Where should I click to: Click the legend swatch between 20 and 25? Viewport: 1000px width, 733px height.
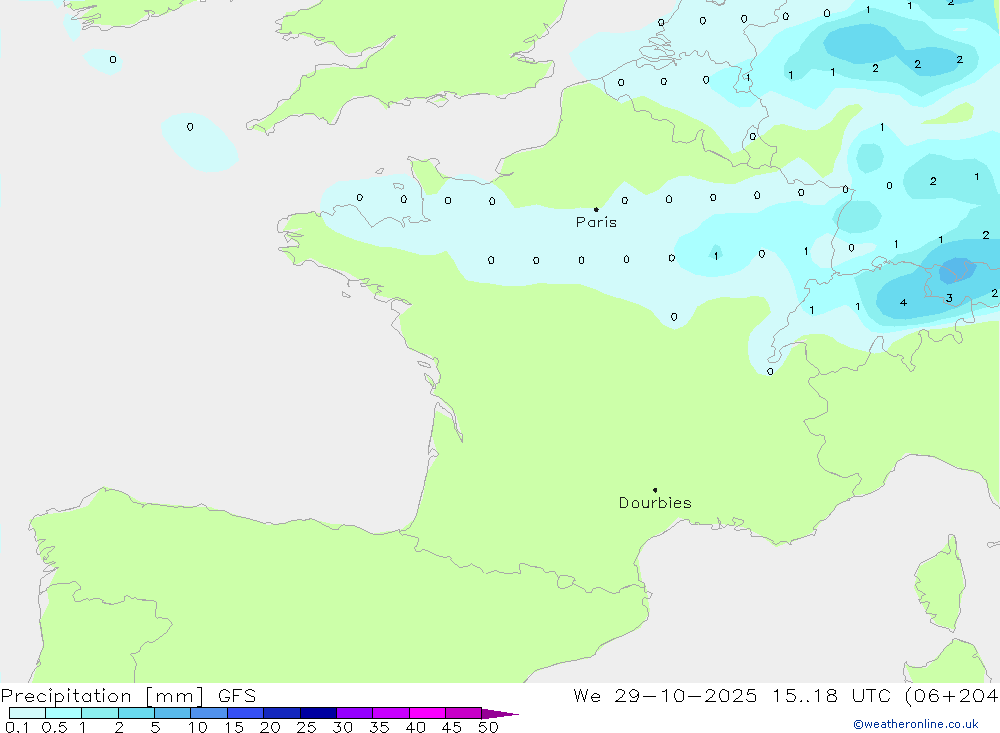tap(282, 713)
